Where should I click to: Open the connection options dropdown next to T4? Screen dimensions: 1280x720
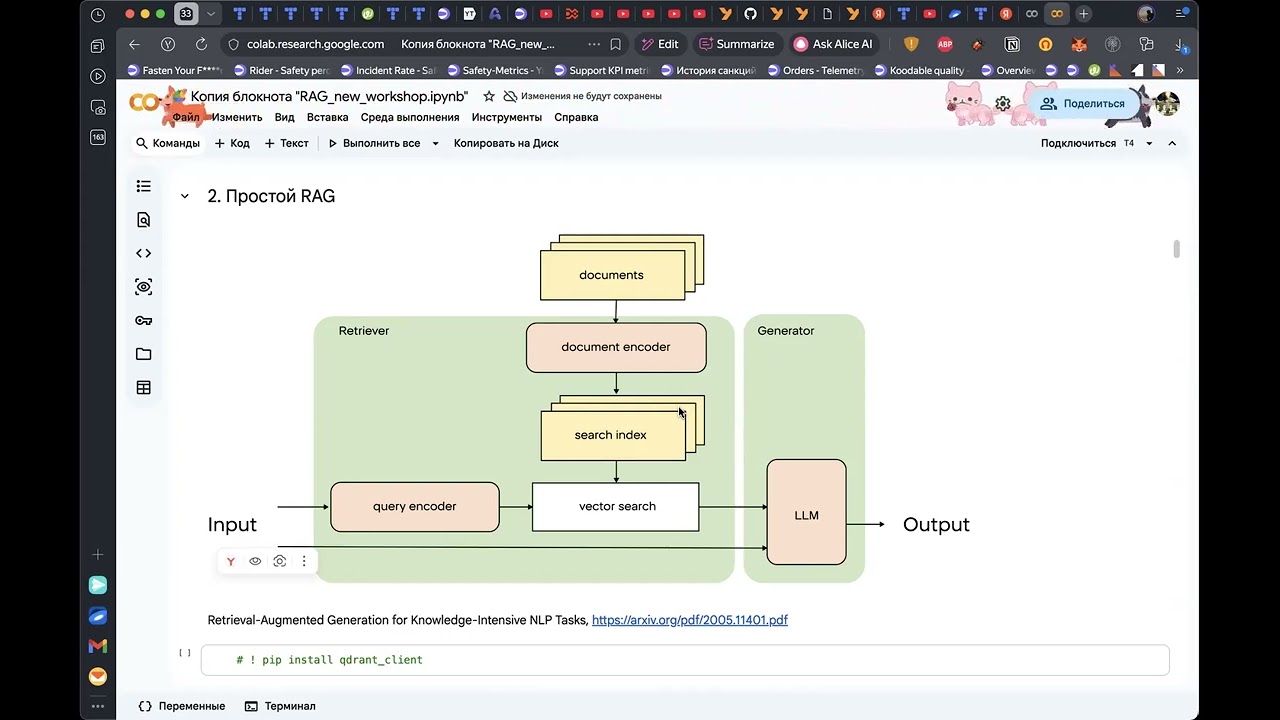point(1149,143)
